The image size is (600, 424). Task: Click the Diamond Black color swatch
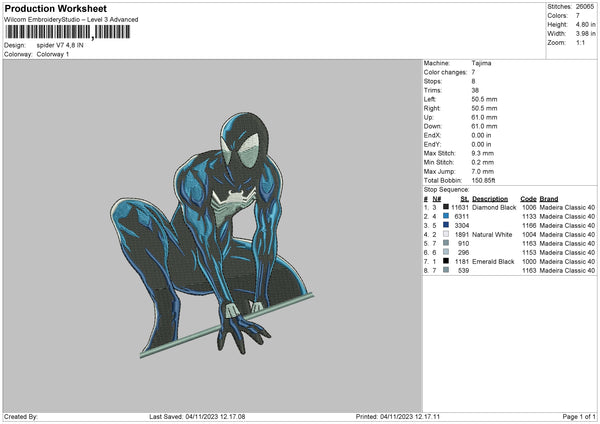click(445, 207)
